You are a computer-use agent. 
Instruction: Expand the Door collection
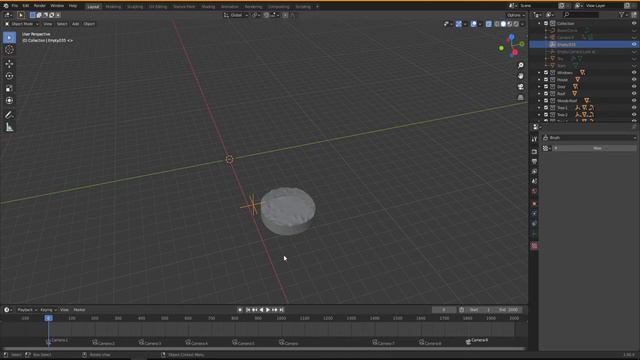pos(539,87)
